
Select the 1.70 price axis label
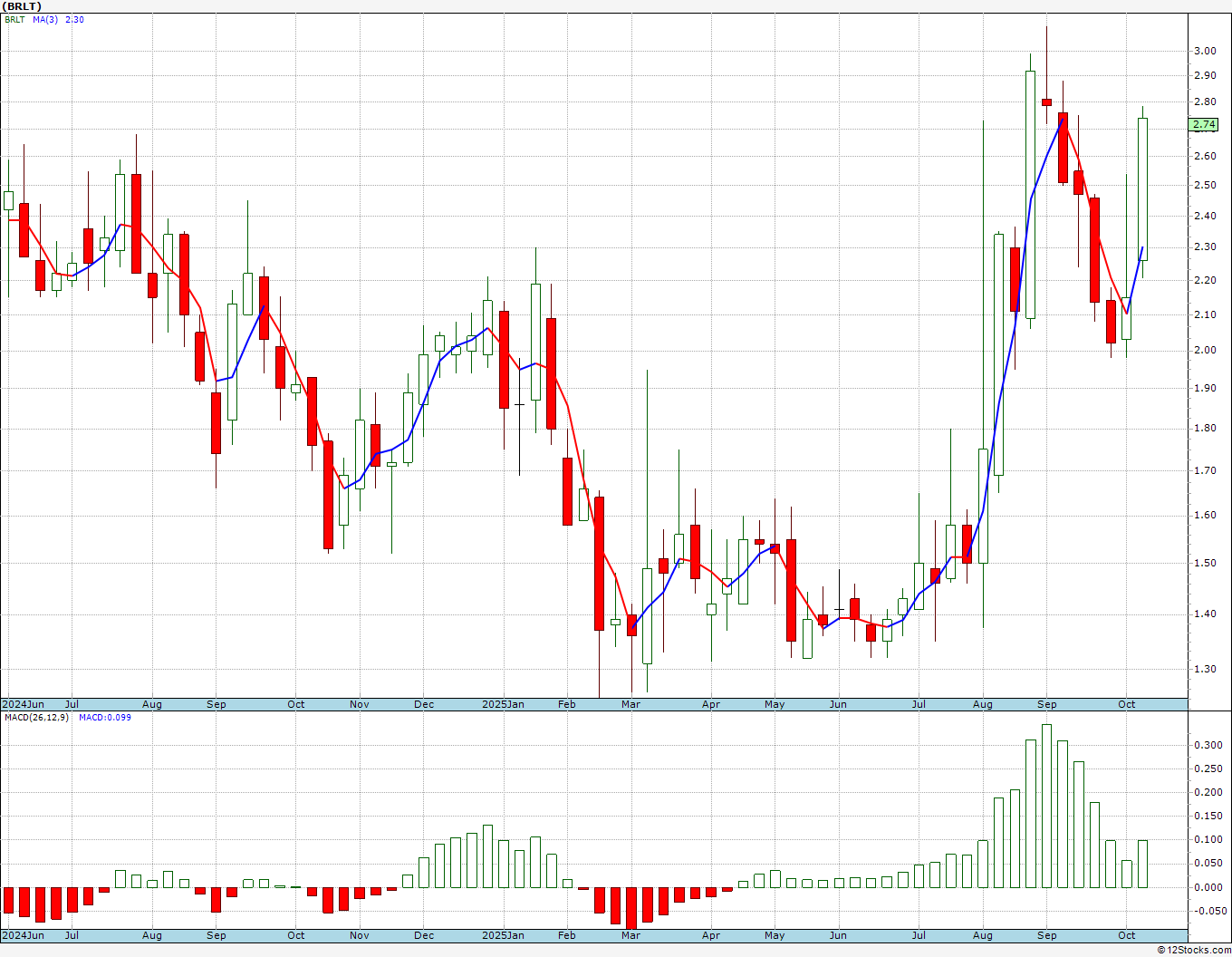point(1205,471)
